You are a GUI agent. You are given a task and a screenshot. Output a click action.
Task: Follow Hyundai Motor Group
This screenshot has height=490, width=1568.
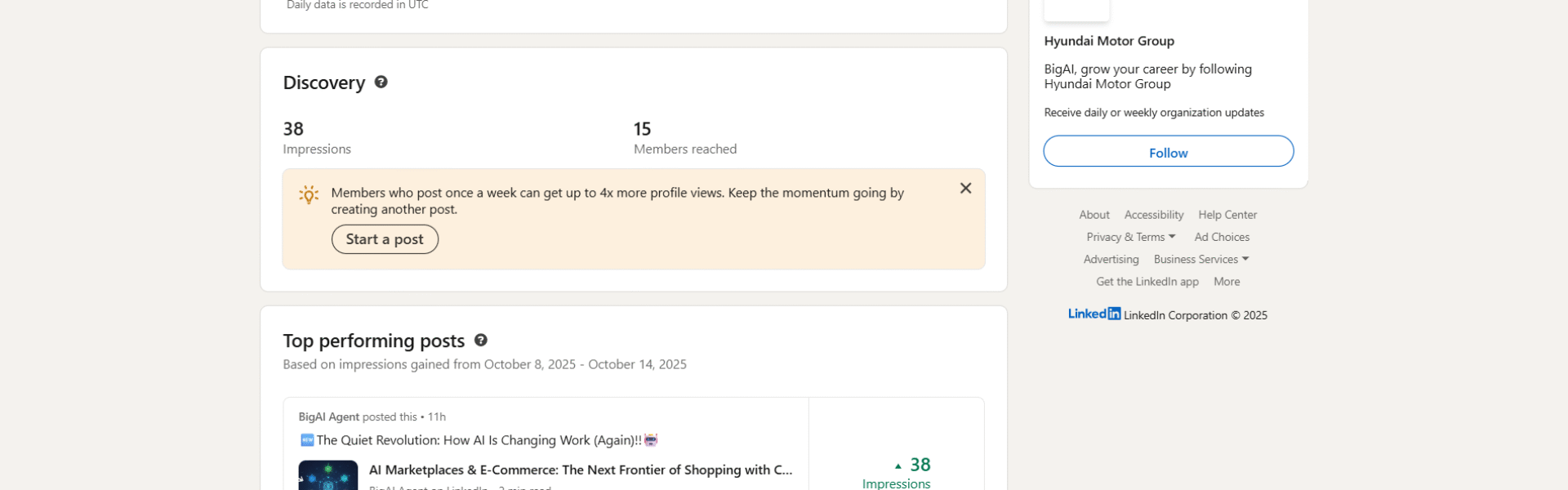[x=1168, y=152]
